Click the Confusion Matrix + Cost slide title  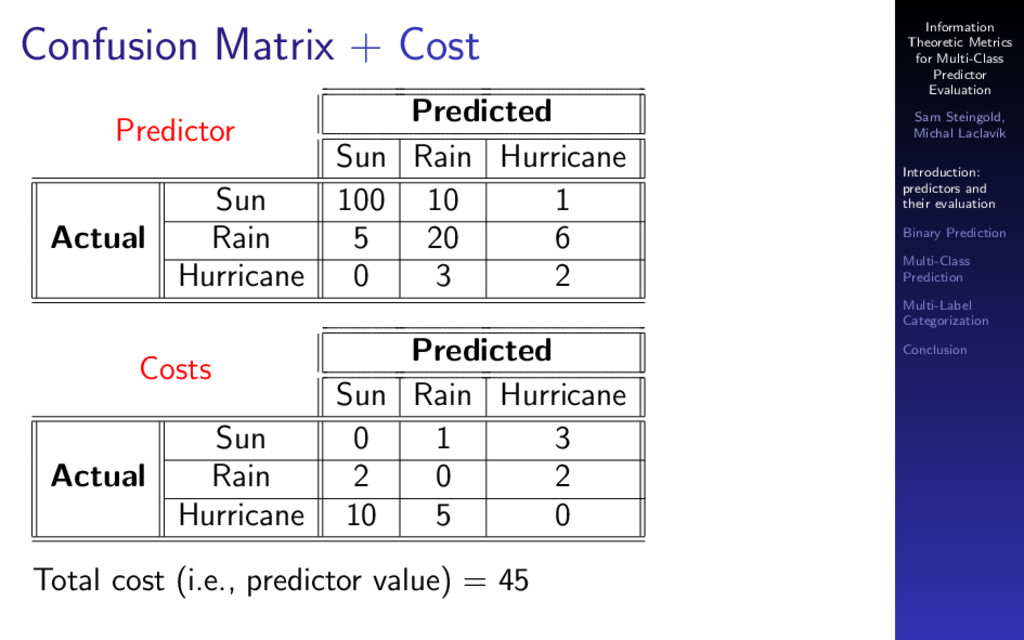tap(250, 45)
